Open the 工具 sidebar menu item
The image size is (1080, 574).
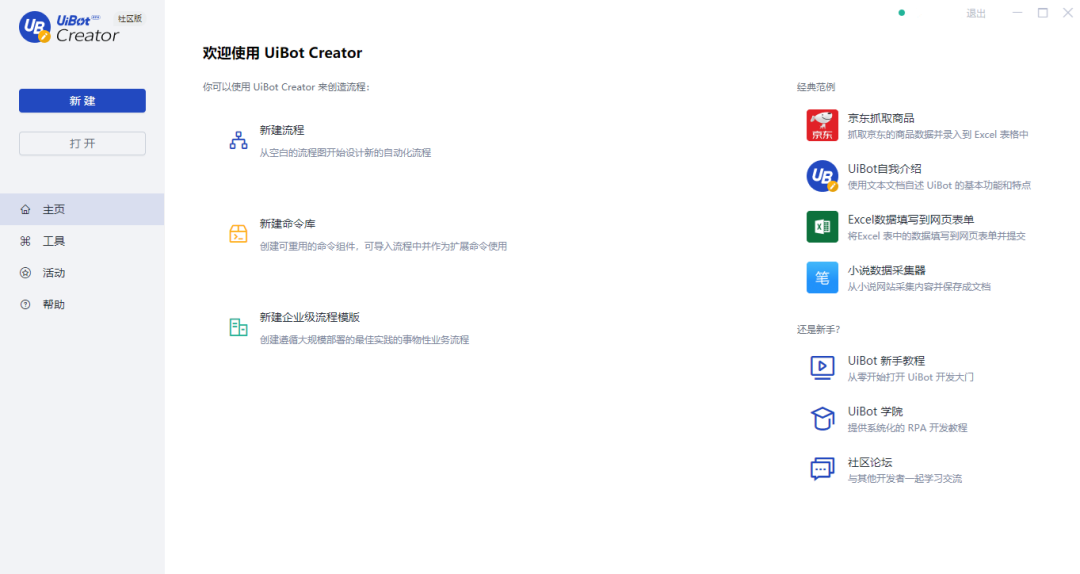[82, 241]
